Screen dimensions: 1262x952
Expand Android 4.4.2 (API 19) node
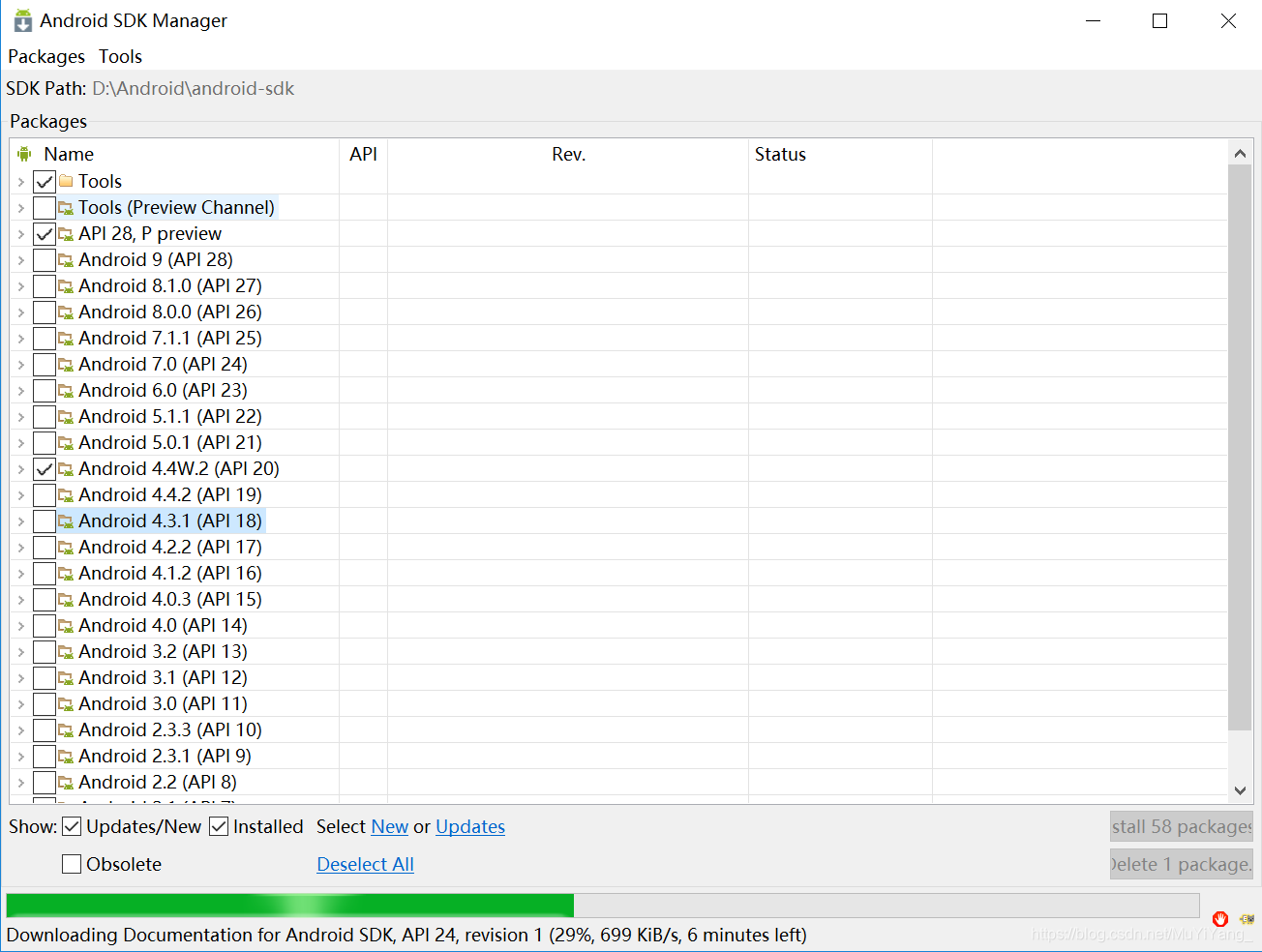(x=20, y=494)
